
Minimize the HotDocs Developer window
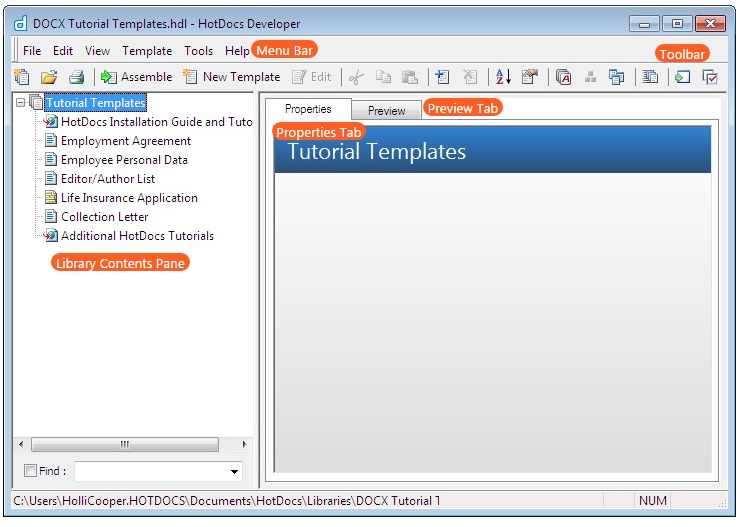[644, 24]
